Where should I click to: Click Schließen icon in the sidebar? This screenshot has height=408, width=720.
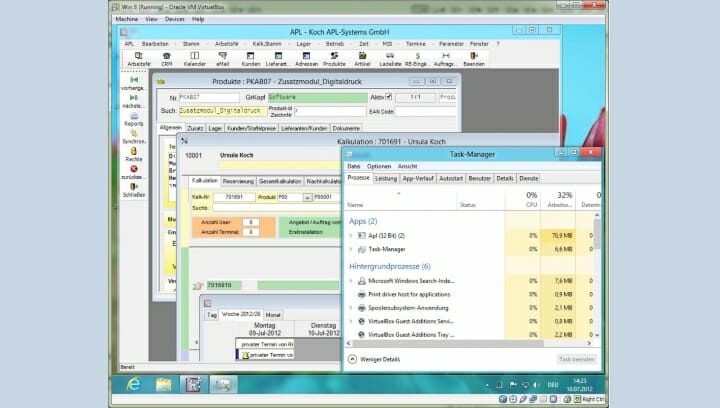(134, 190)
